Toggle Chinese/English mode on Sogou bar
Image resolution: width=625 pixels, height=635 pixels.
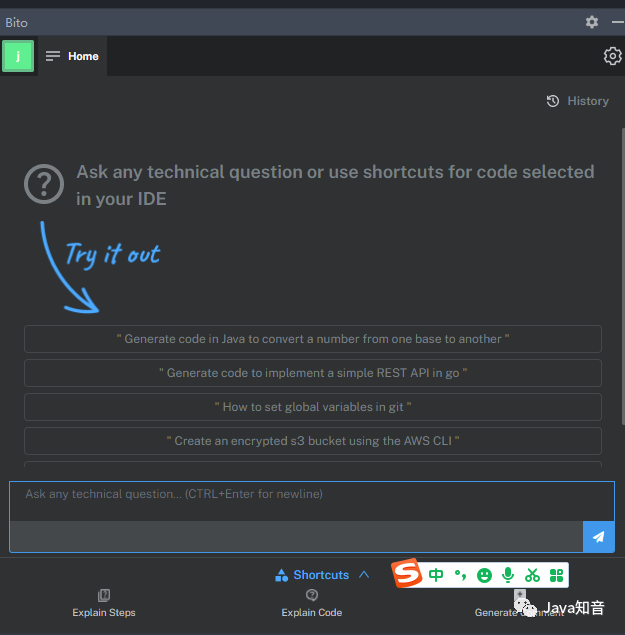(436, 575)
